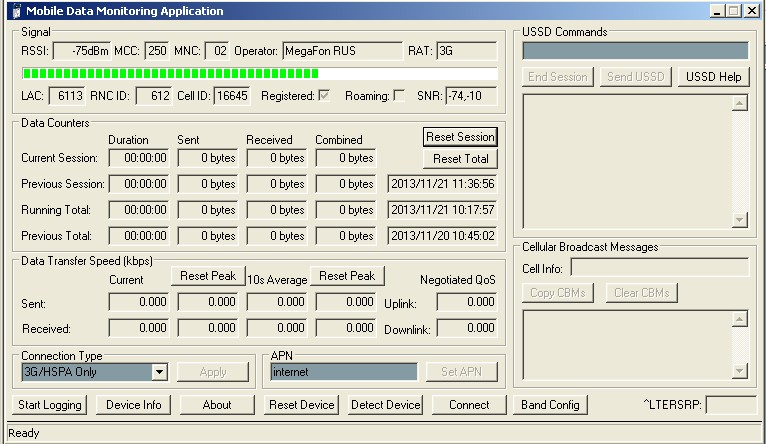
Task: Click the Downlink negotiated QoS value
Action: click(467, 328)
